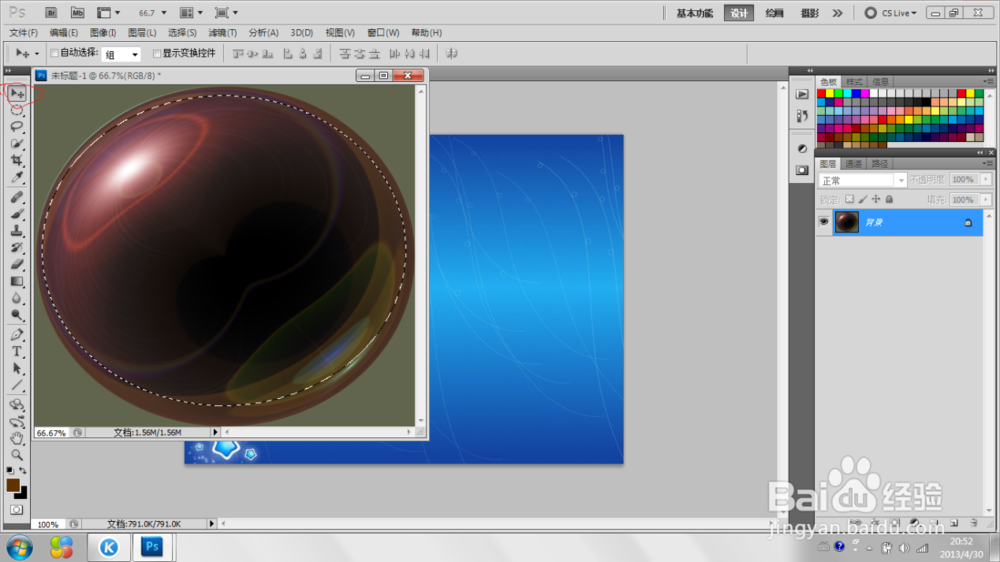Open Windows Start menu
Viewport: 1000px width, 562px height.
click(19, 547)
